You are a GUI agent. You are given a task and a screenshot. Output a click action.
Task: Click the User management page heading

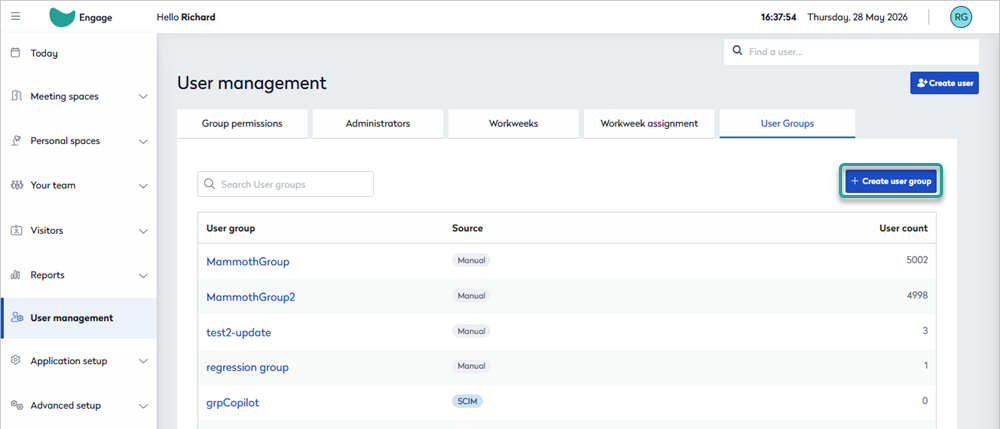[x=252, y=83]
